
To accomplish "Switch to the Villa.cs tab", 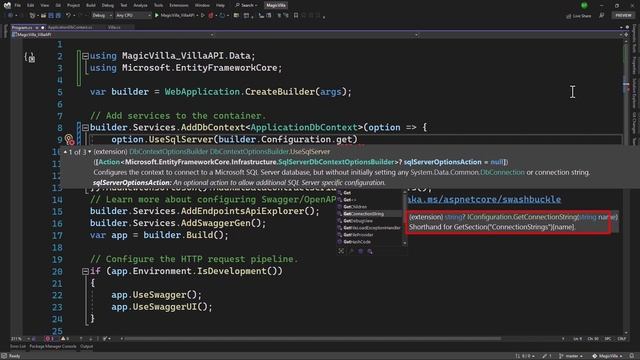I will pyautogui.click(x=114, y=27).
